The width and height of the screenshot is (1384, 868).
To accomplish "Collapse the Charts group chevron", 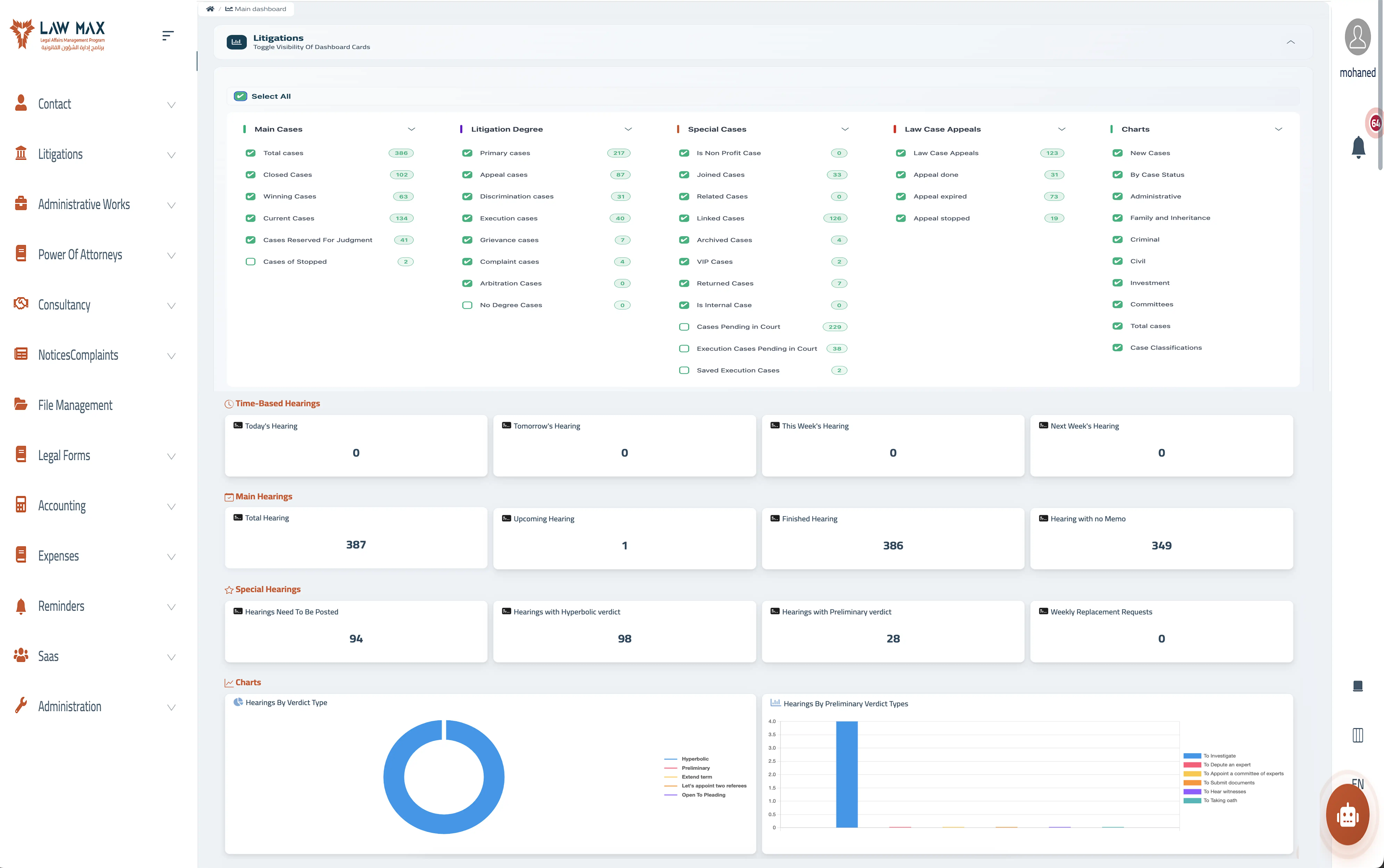I will click(1278, 129).
